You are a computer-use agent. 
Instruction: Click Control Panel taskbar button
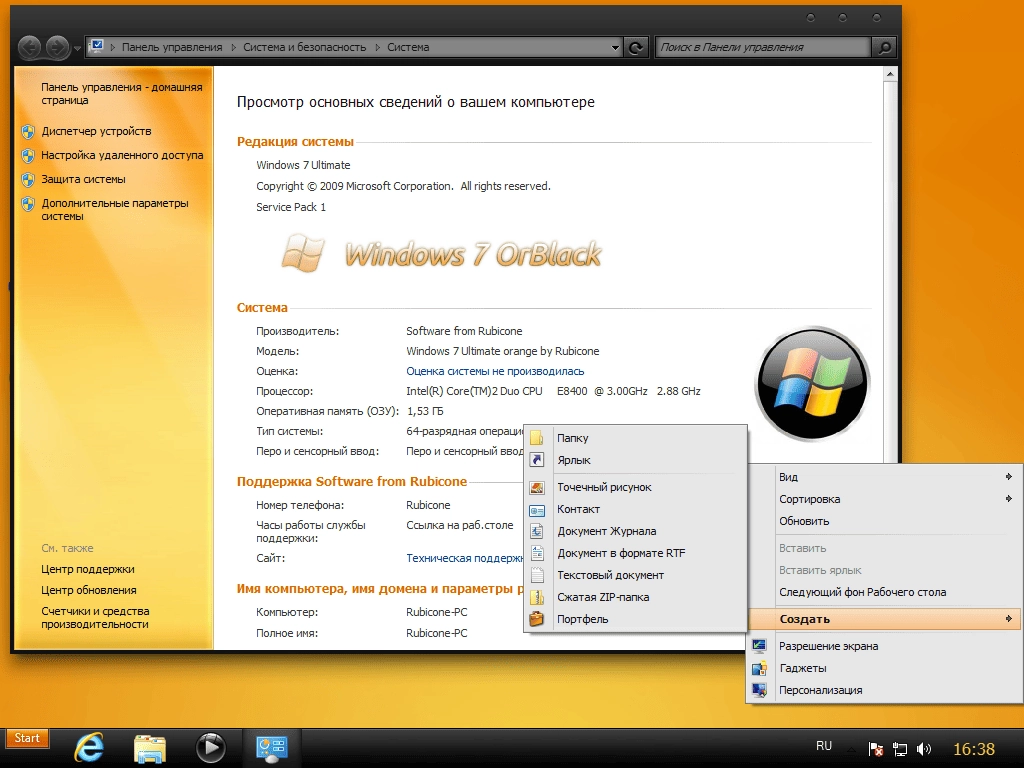tap(272, 748)
